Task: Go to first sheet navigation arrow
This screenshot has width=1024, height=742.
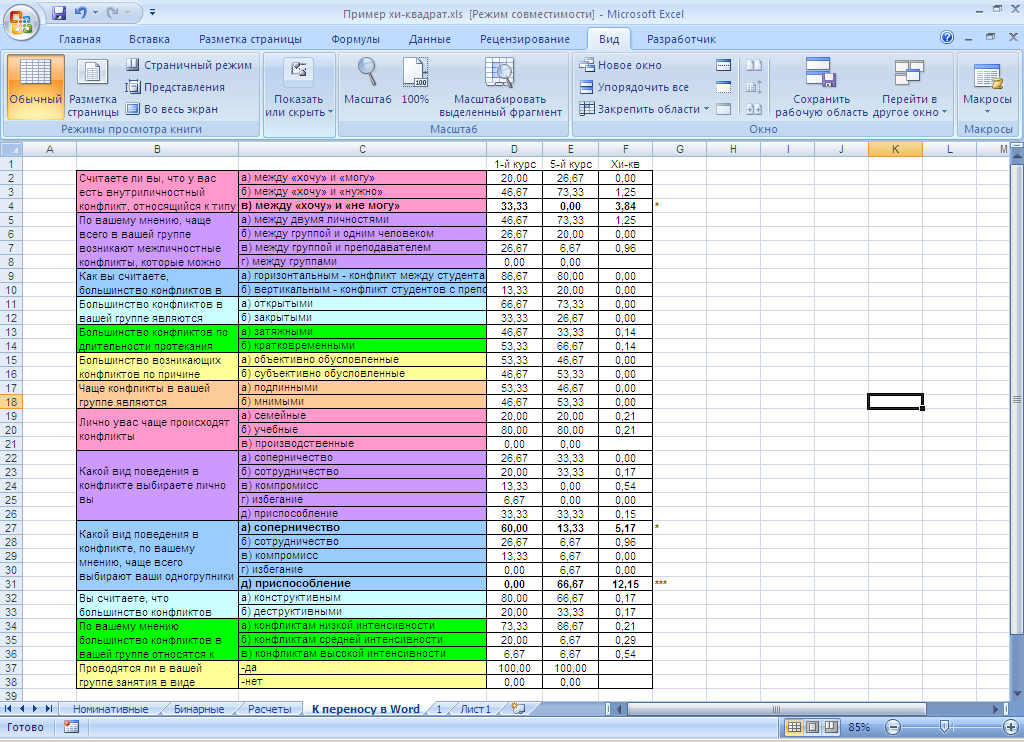Action: 8,709
